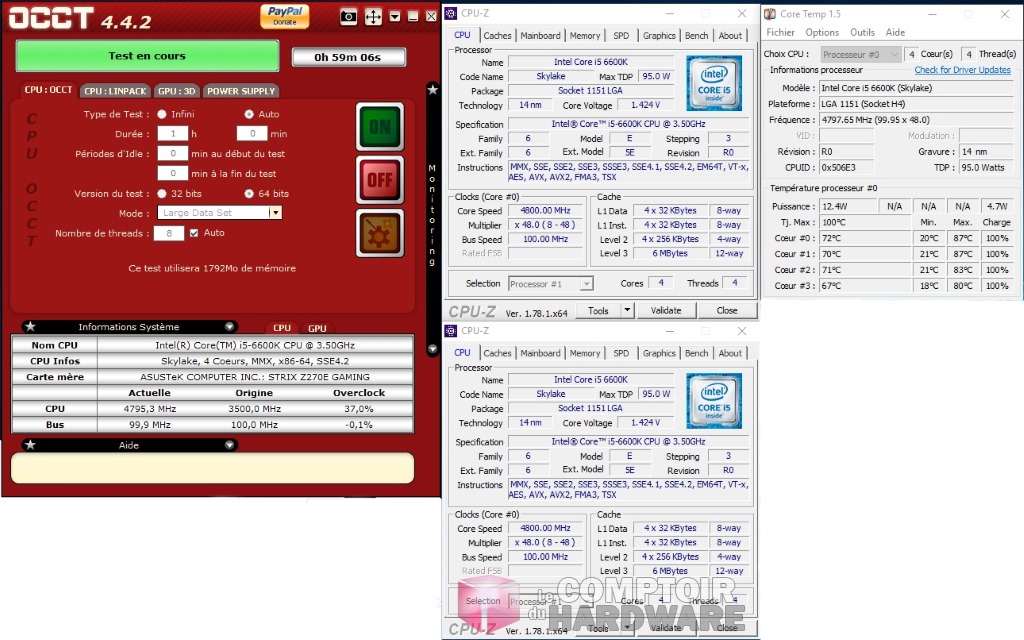Open the Bench tab in upper CPU-Z
Image resolution: width=1024 pixels, height=640 pixels.
click(x=696, y=35)
